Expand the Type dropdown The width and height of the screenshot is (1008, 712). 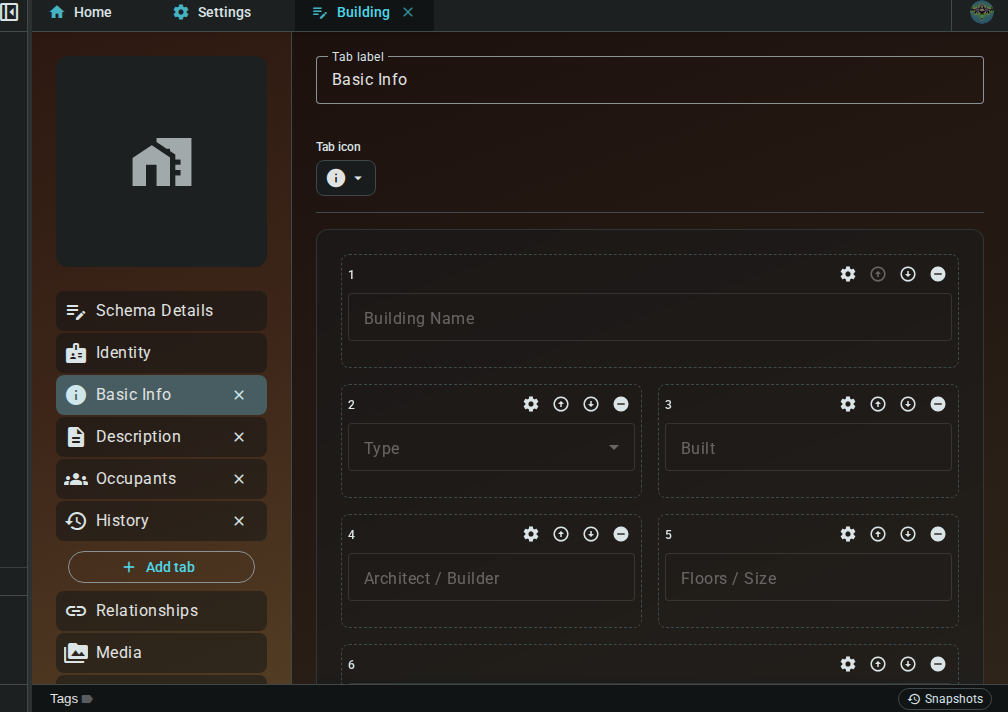coord(491,447)
